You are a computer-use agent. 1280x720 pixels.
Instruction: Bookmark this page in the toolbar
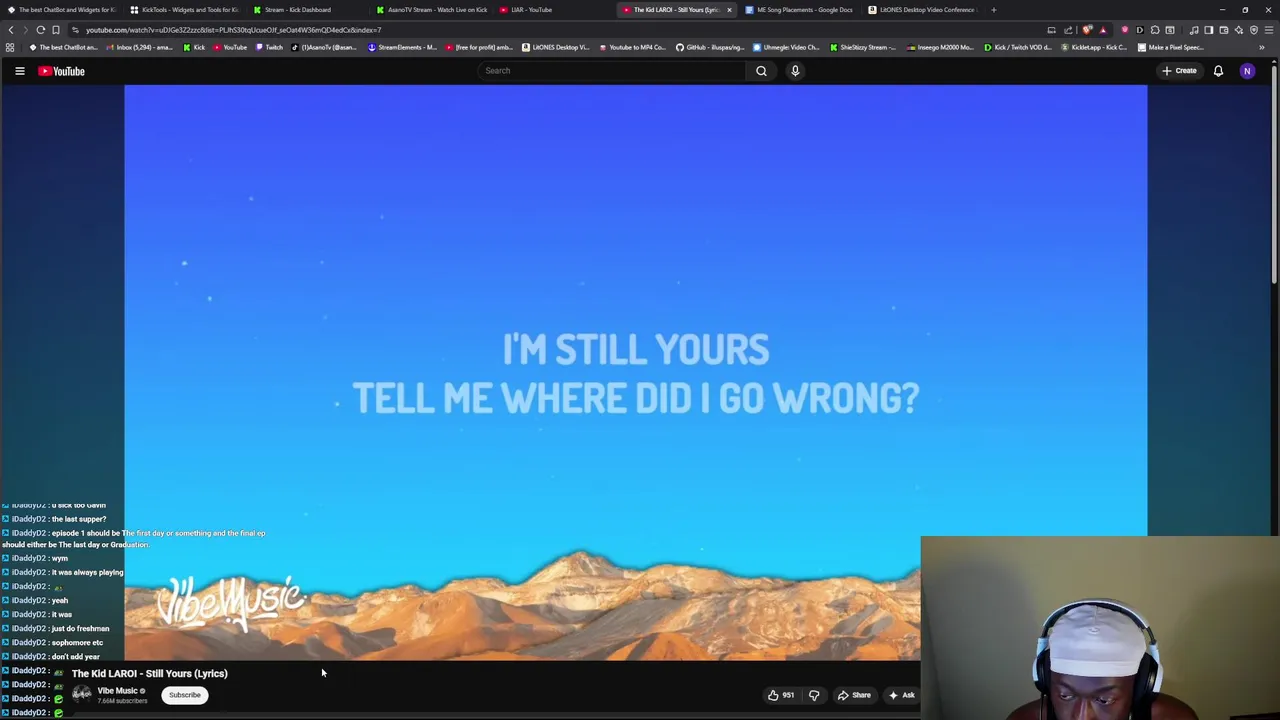pos(56,30)
